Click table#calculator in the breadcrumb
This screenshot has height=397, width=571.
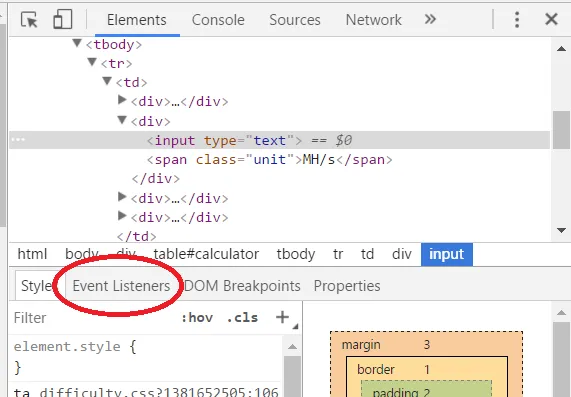206,254
